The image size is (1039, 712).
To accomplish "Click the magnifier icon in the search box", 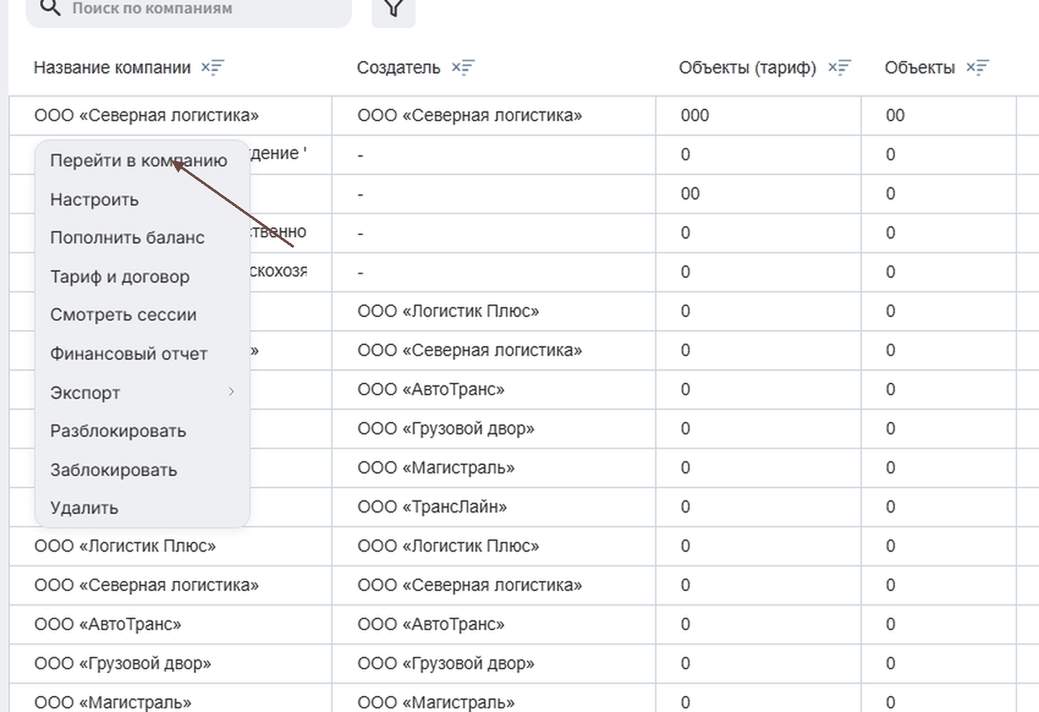I will [50, 7].
